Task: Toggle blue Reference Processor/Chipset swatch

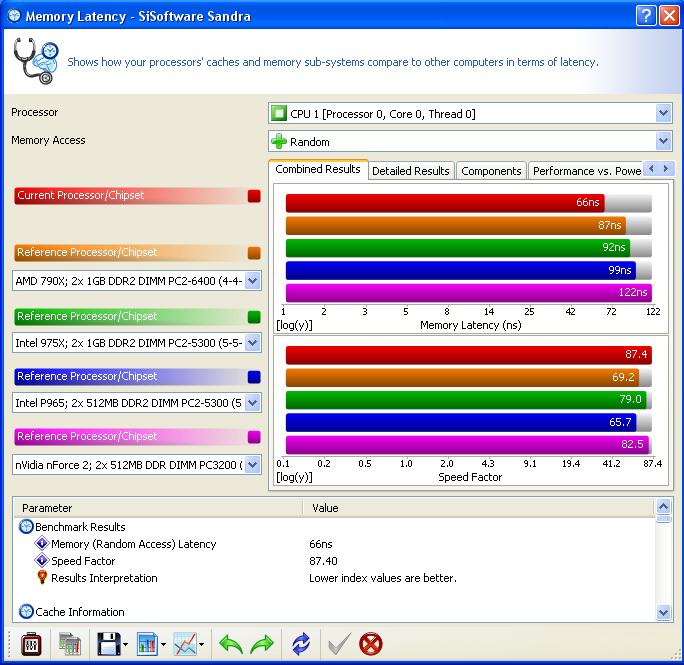Action: pos(254,377)
